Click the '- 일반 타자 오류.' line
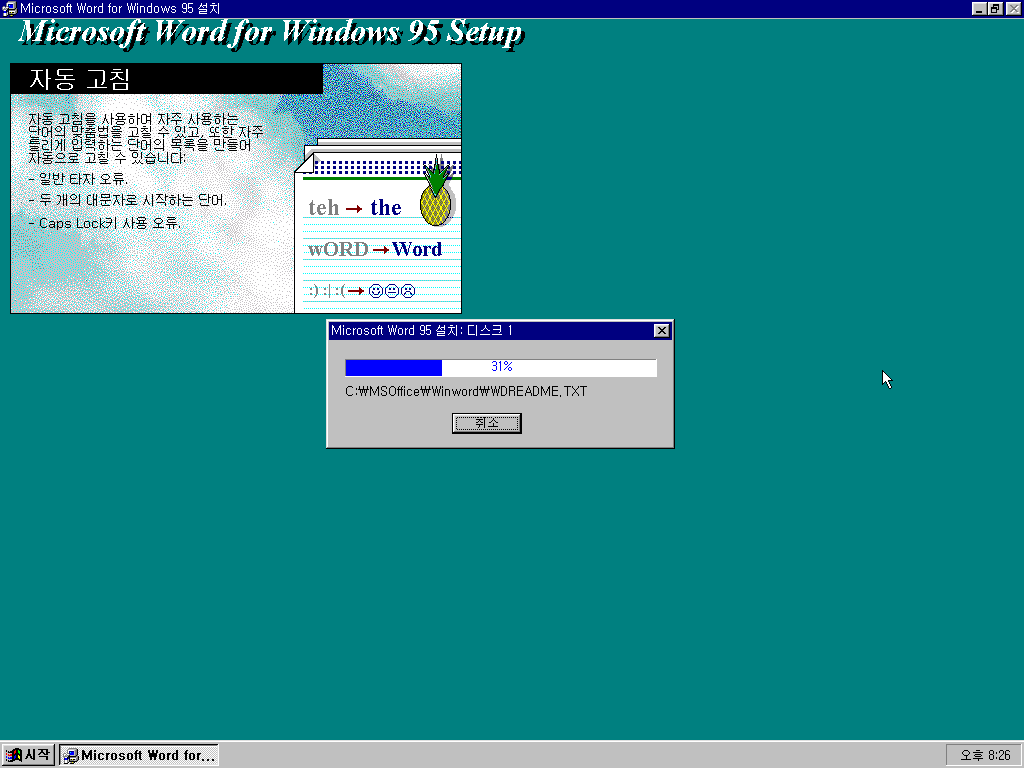This screenshot has height=768, width=1024. (78, 179)
